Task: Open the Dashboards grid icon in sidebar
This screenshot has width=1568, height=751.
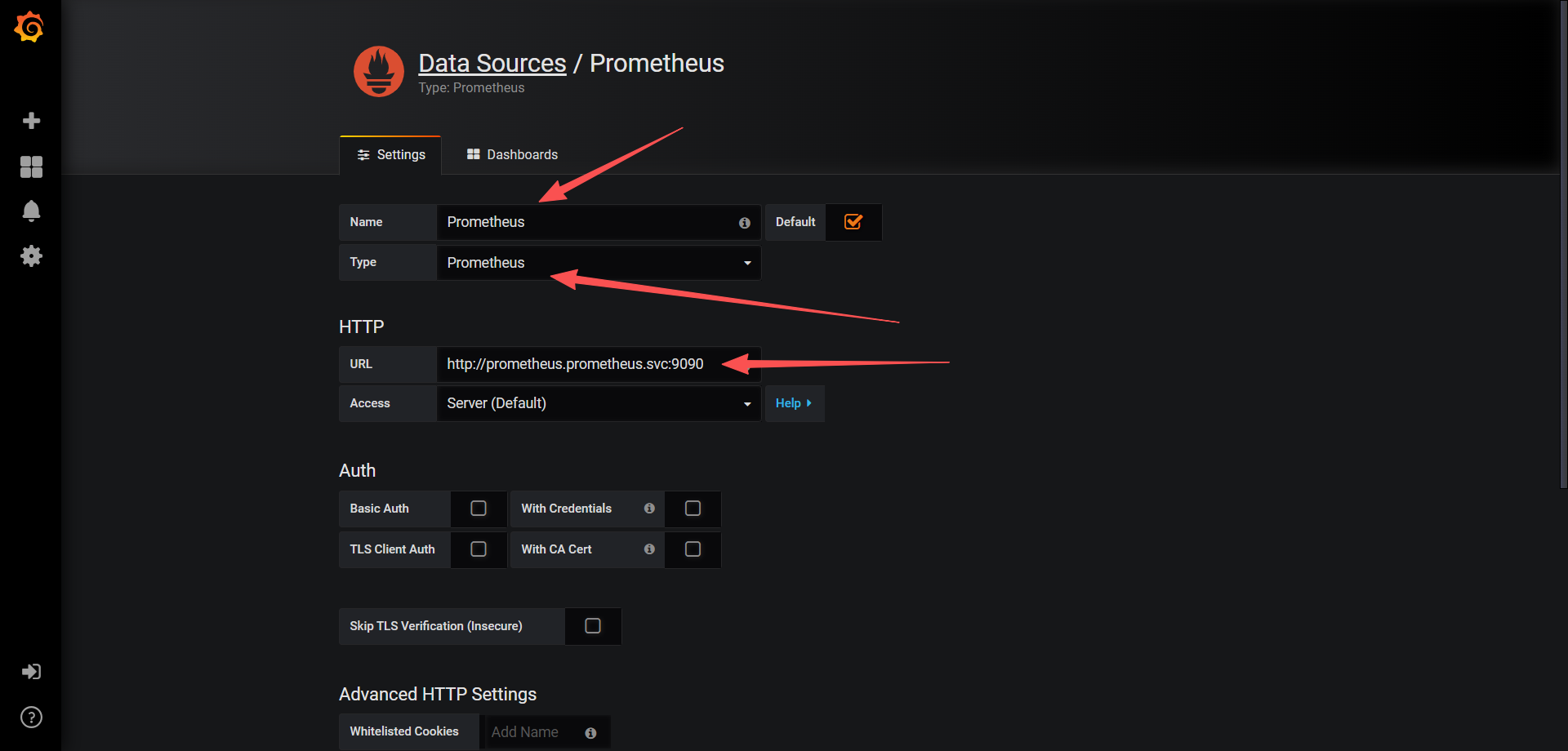Action: coord(31,167)
